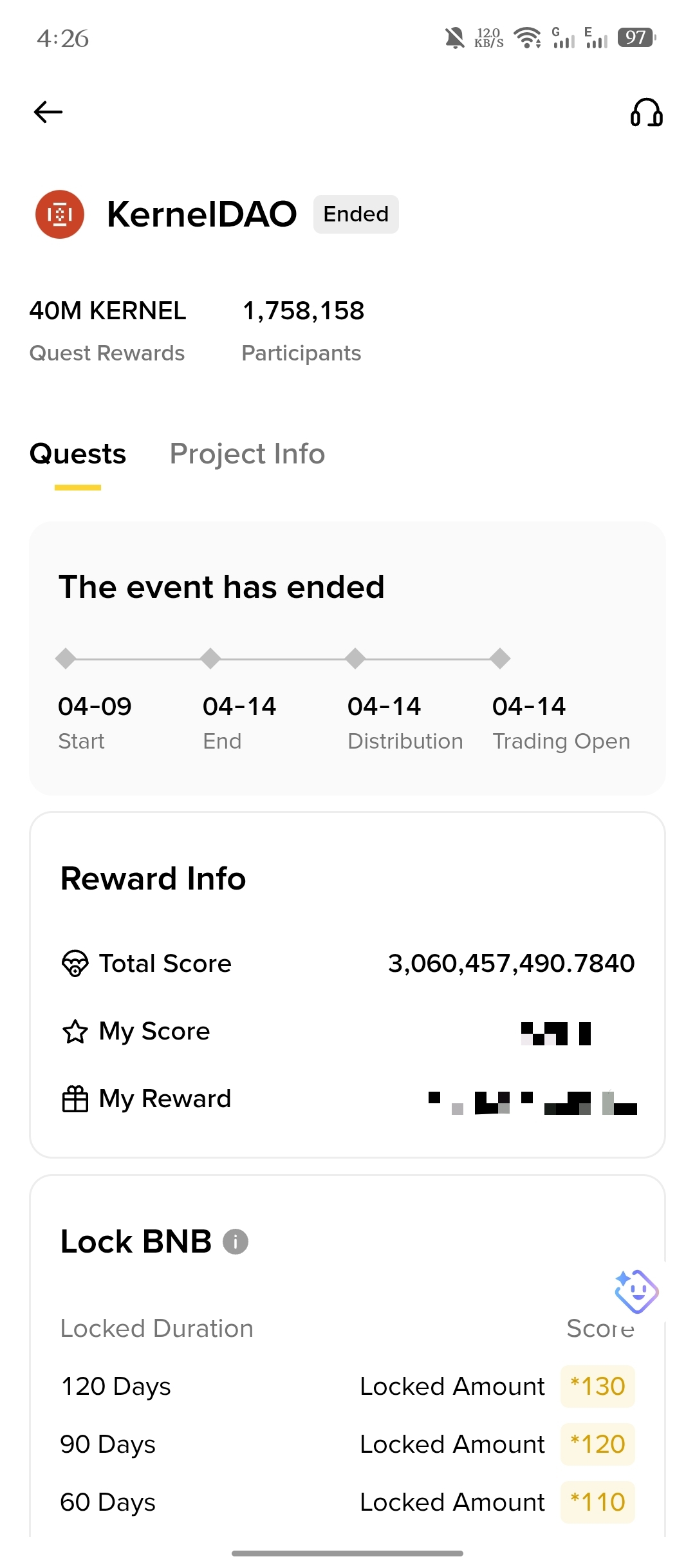Switch to the Project Info tab
This screenshot has width=695, height=1568.
point(247,454)
